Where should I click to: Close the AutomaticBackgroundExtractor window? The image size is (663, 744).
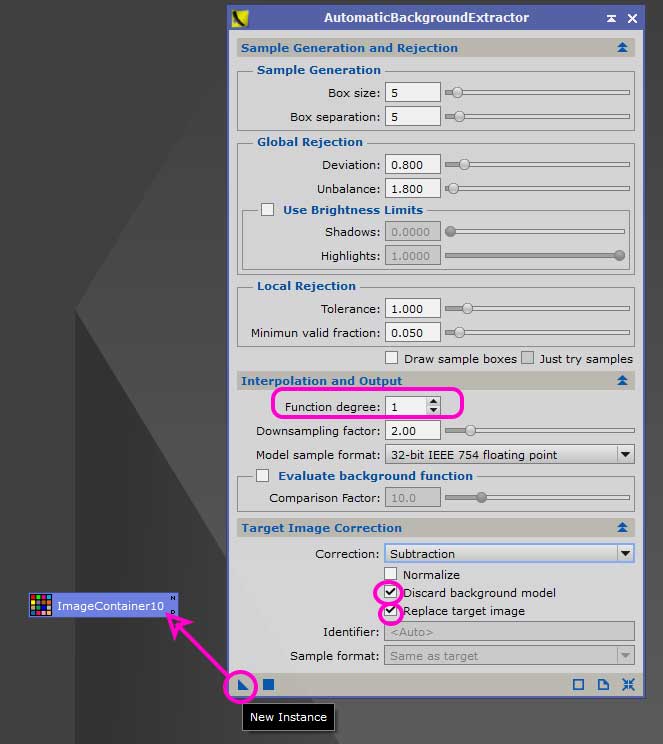[632, 19]
